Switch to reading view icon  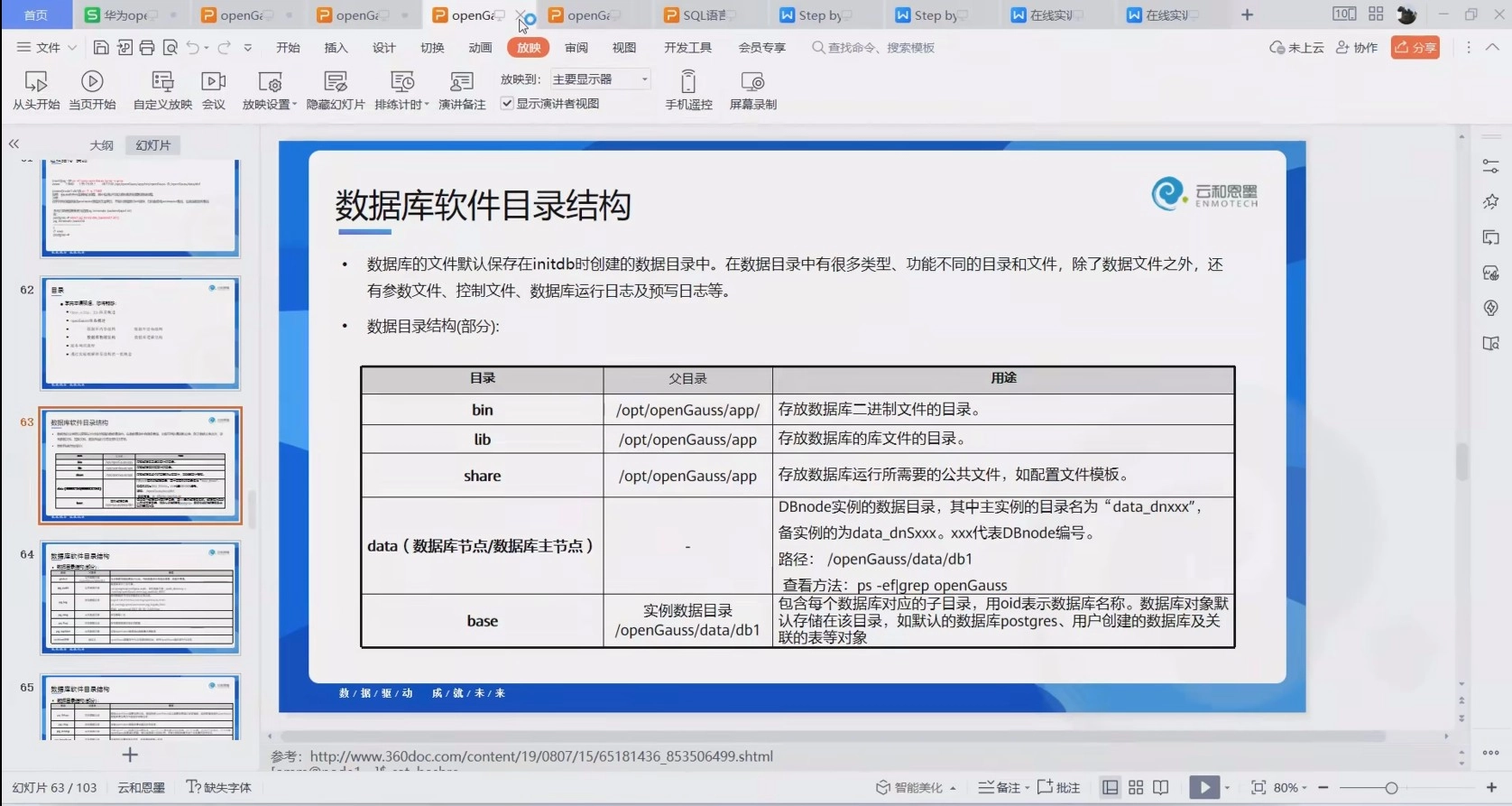click(1161, 788)
